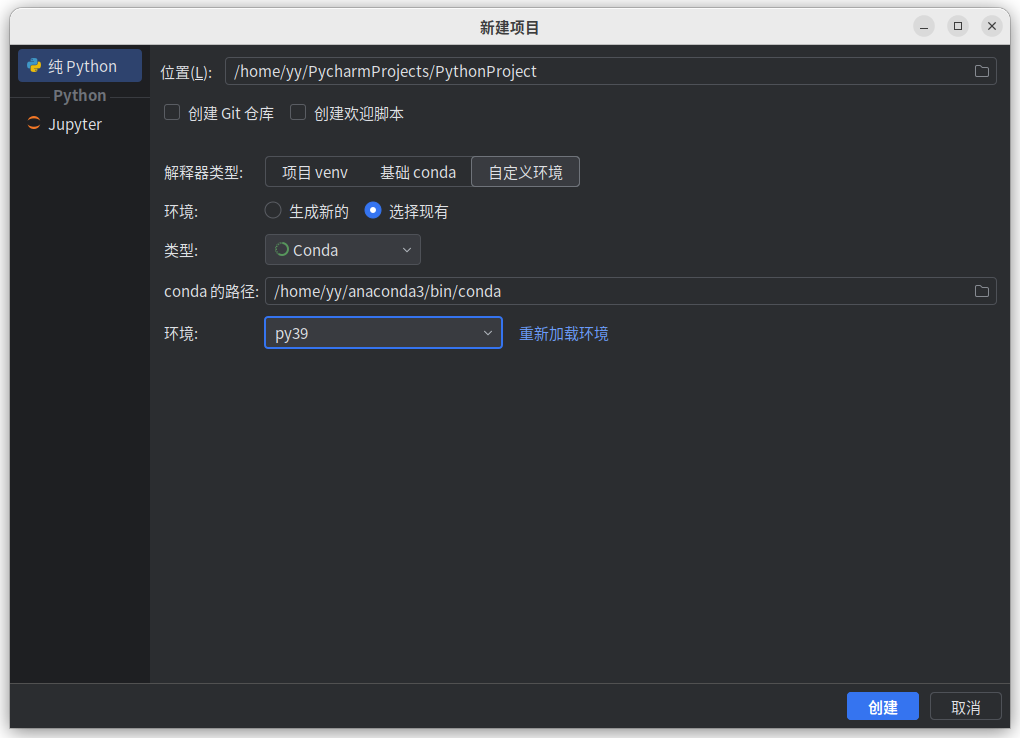Click the folder browse icon for project location
Screen dimensions: 1020x738
click(982, 72)
